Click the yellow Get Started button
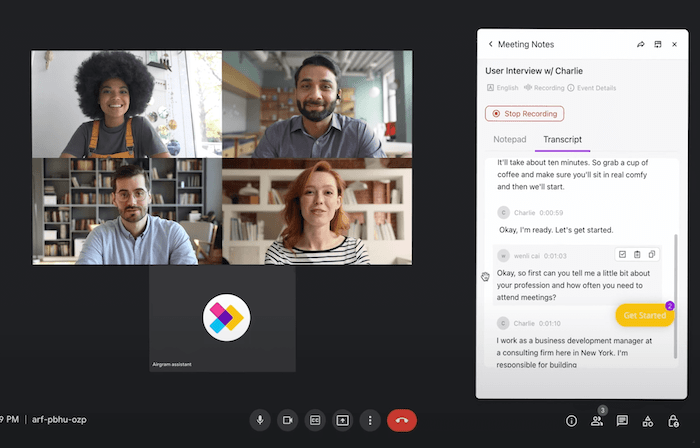Screen dimensions: 700x448 [645, 315]
